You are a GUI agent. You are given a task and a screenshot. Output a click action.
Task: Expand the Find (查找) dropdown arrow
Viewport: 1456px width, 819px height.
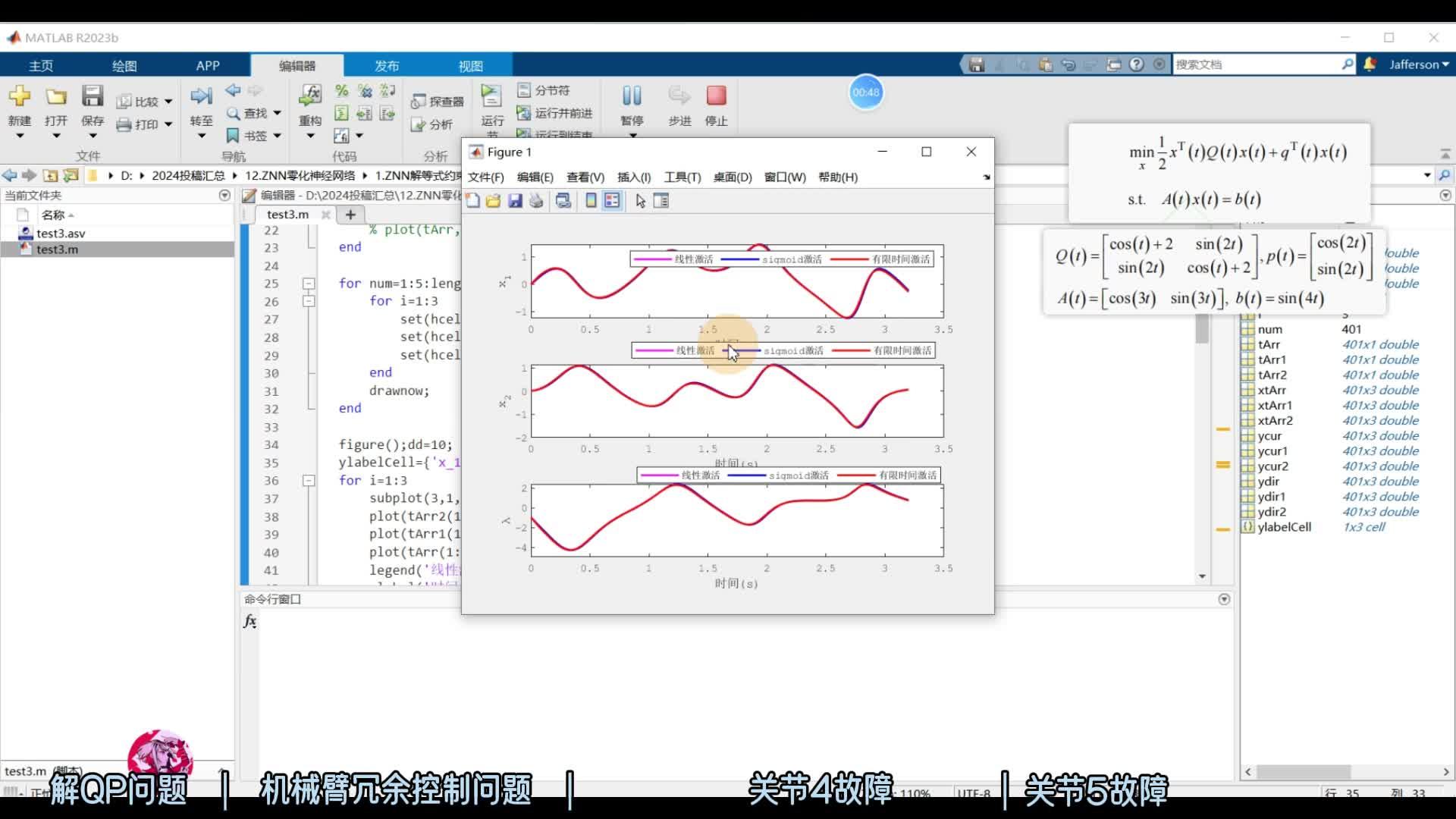(x=278, y=113)
